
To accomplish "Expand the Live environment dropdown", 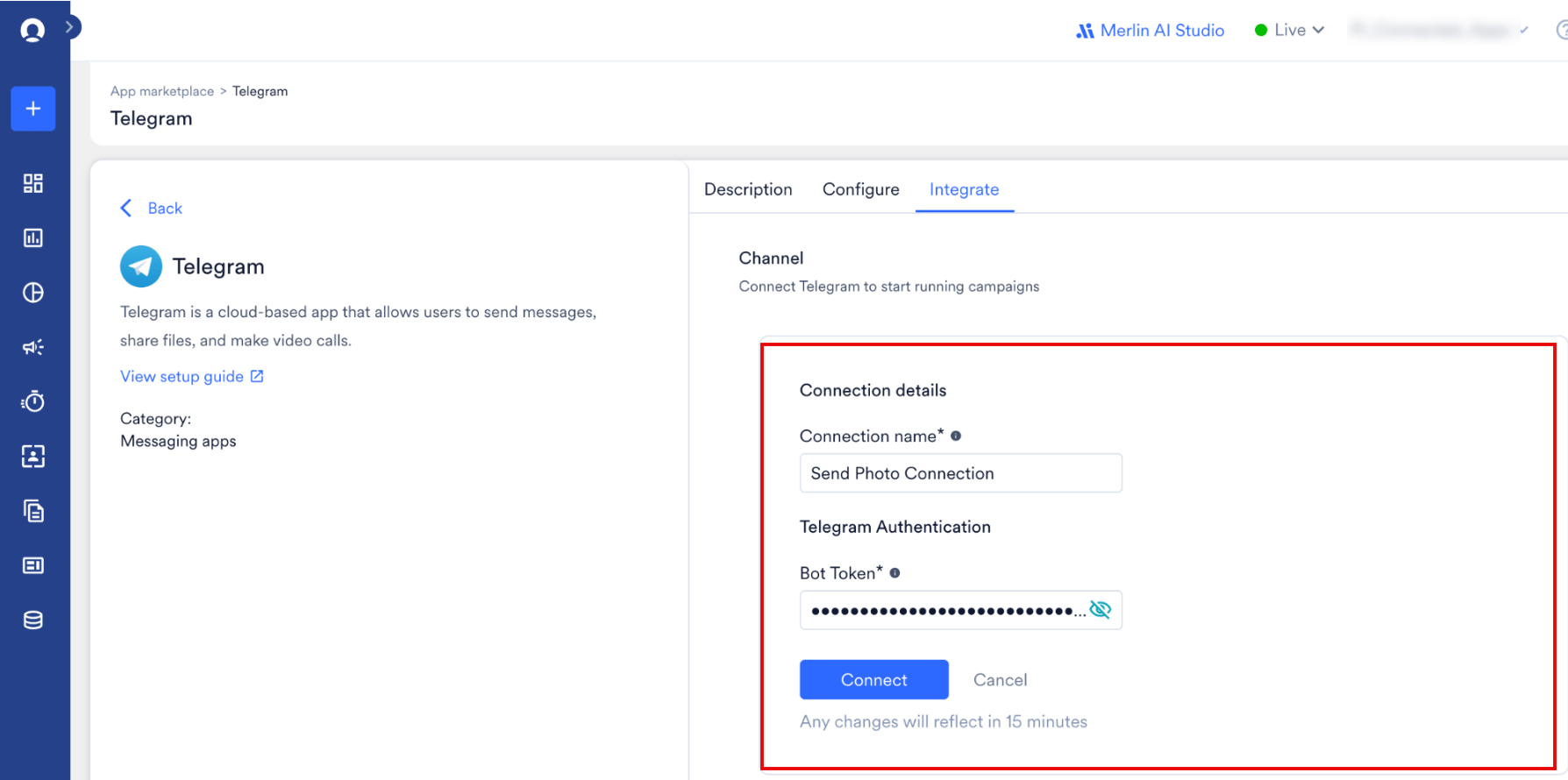I will 1289,30.
